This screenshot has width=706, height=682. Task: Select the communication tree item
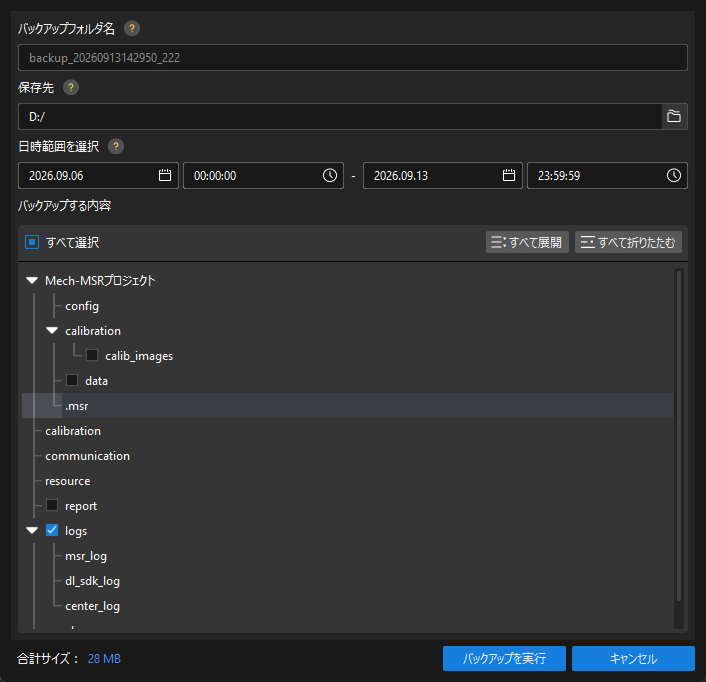[87, 456]
